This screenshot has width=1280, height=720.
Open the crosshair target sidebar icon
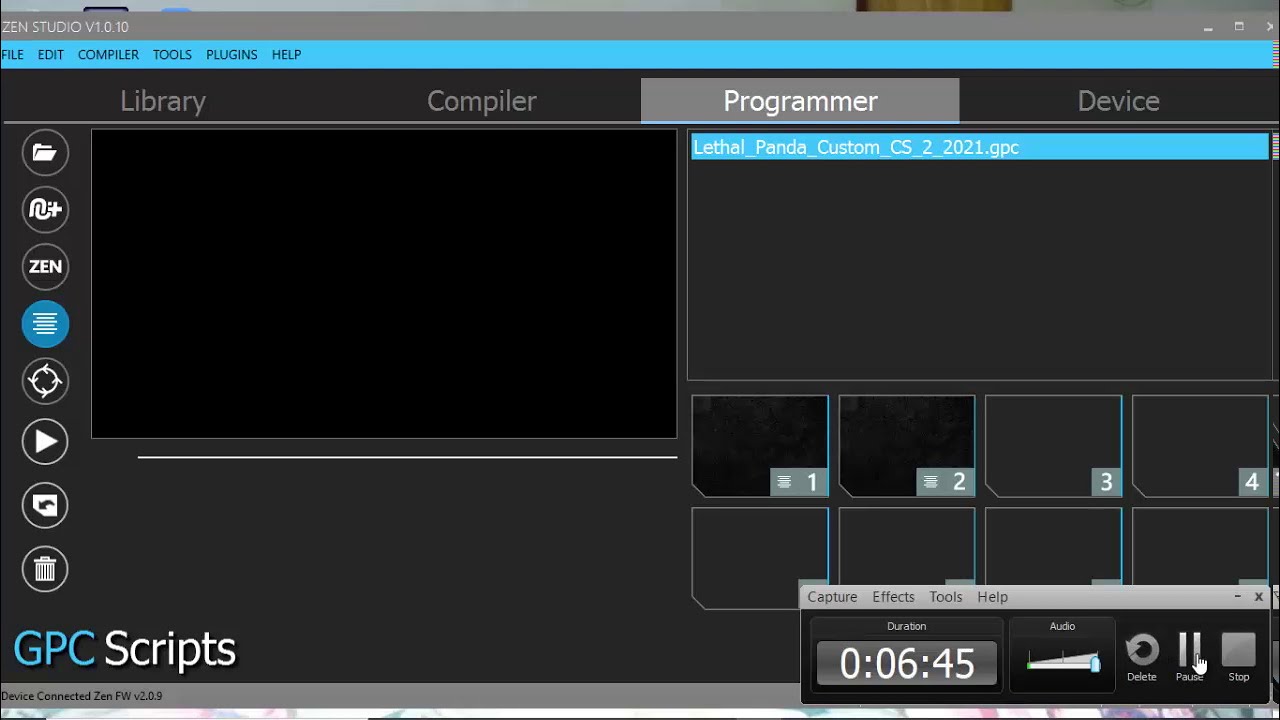pos(45,381)
